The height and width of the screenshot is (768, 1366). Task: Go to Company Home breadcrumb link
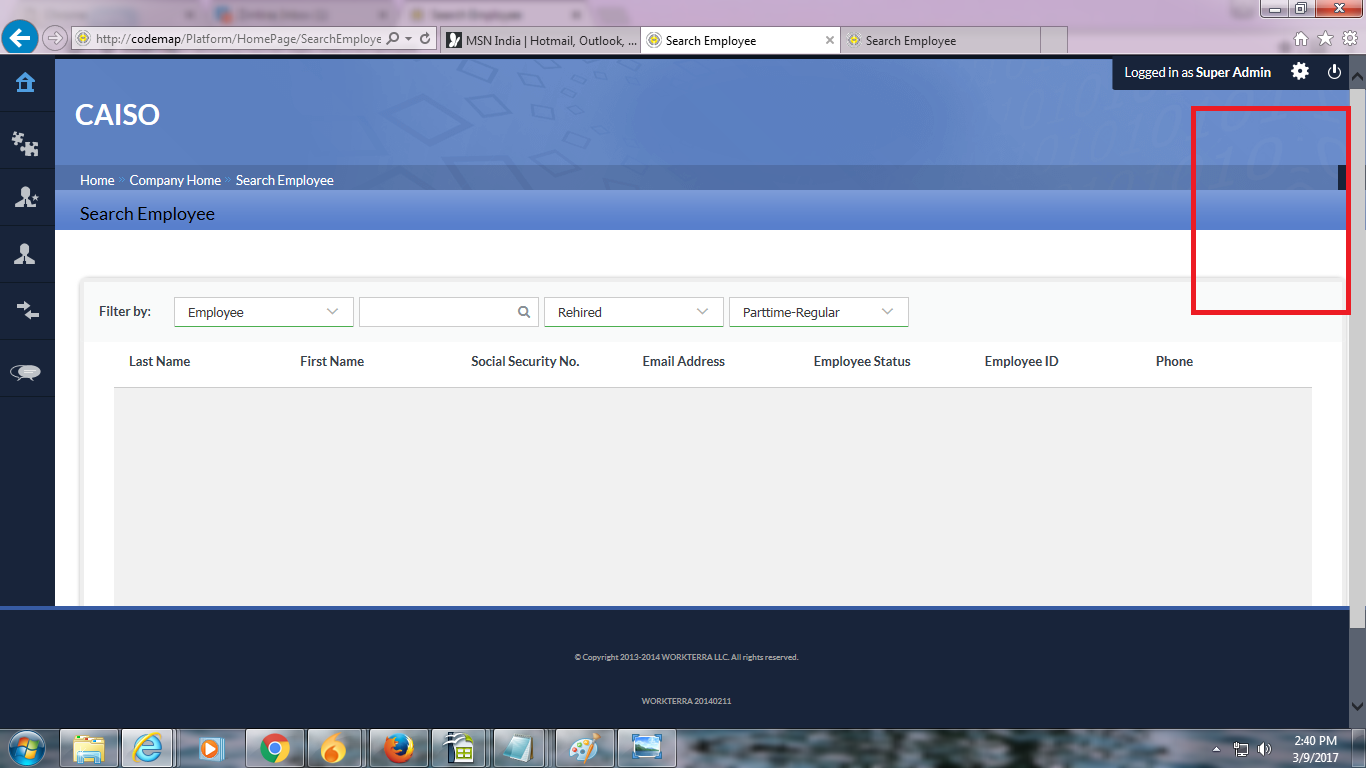pyautogui.click(x=175, y=180)
